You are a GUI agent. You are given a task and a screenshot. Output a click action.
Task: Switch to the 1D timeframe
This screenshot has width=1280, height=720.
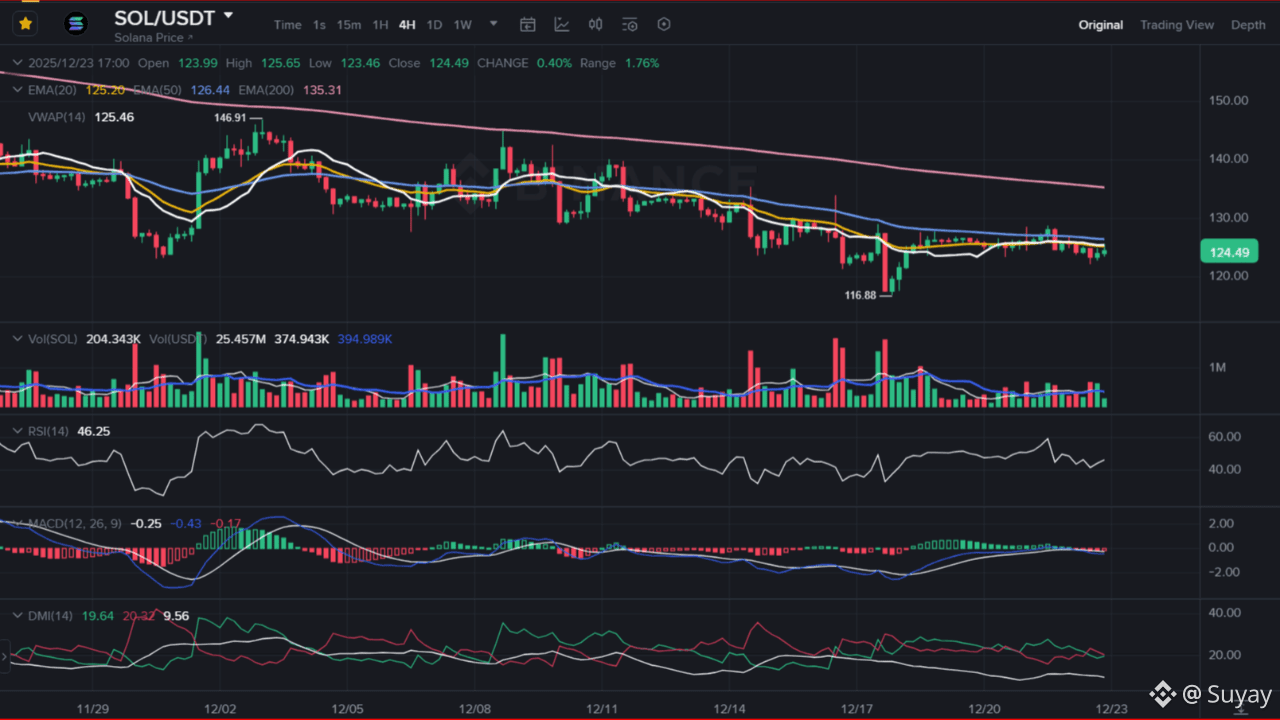434,25
